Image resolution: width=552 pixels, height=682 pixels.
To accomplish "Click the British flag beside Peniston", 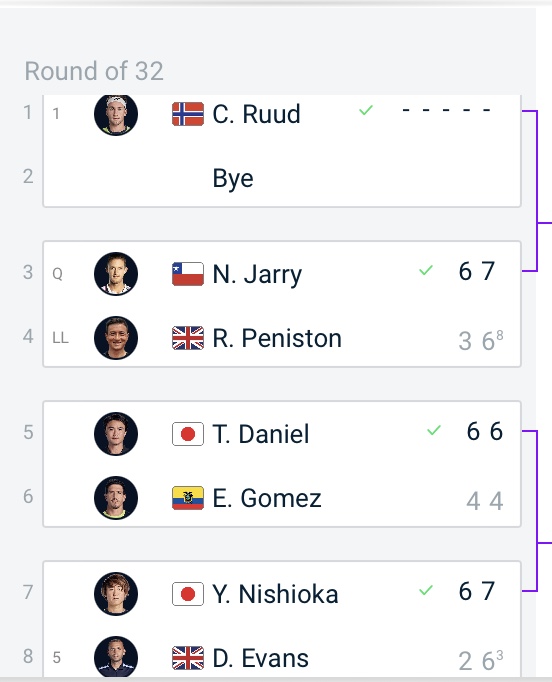I will pos(188,338).
